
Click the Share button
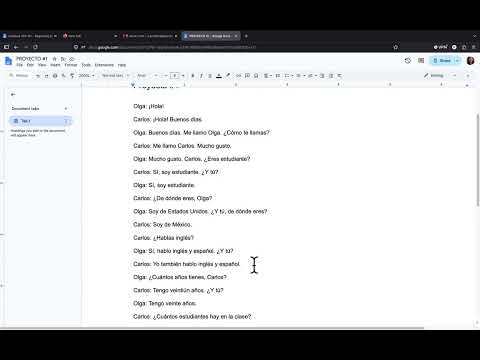(x=442, y=61)
